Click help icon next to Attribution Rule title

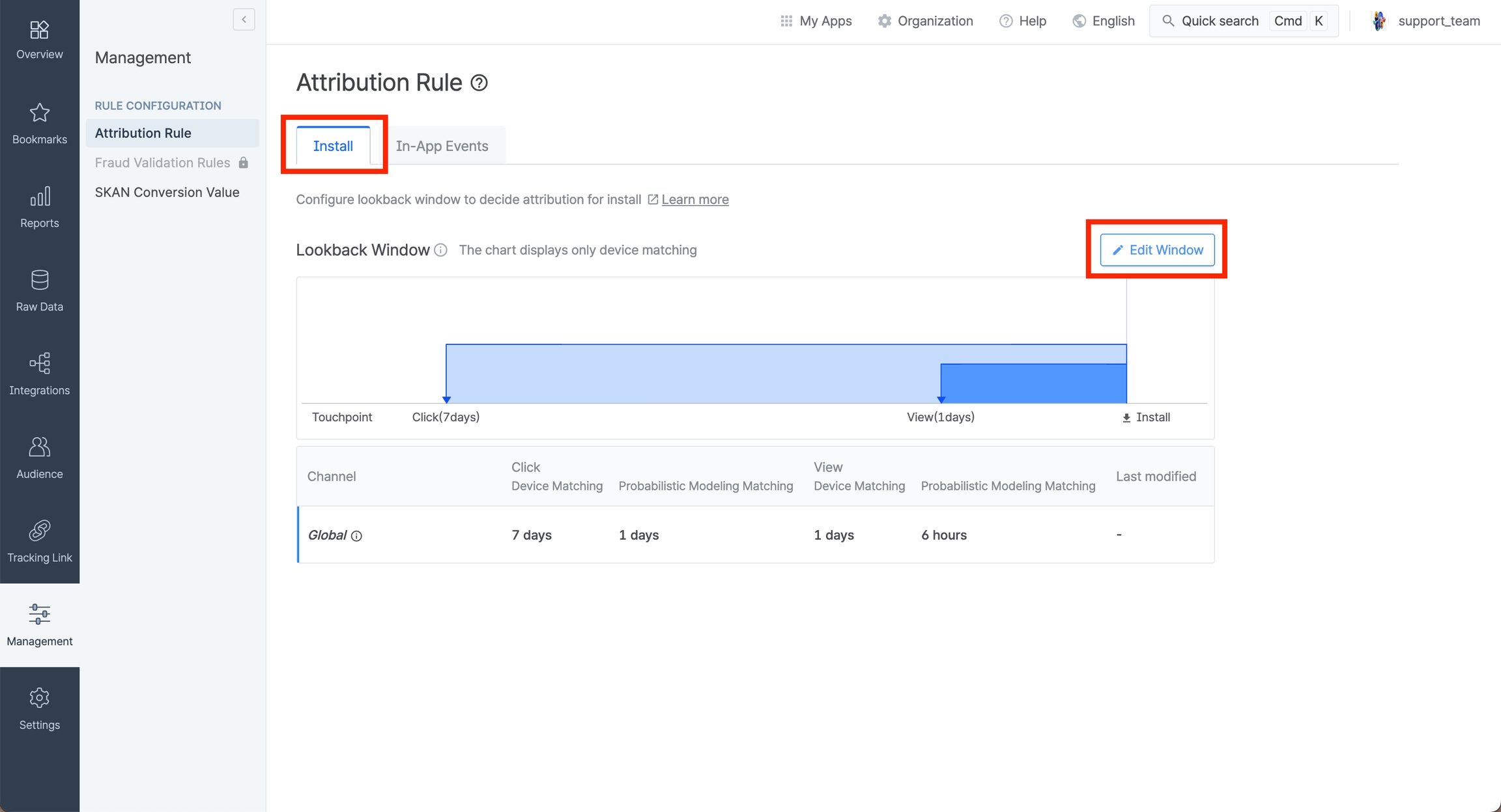coord(479,83)
